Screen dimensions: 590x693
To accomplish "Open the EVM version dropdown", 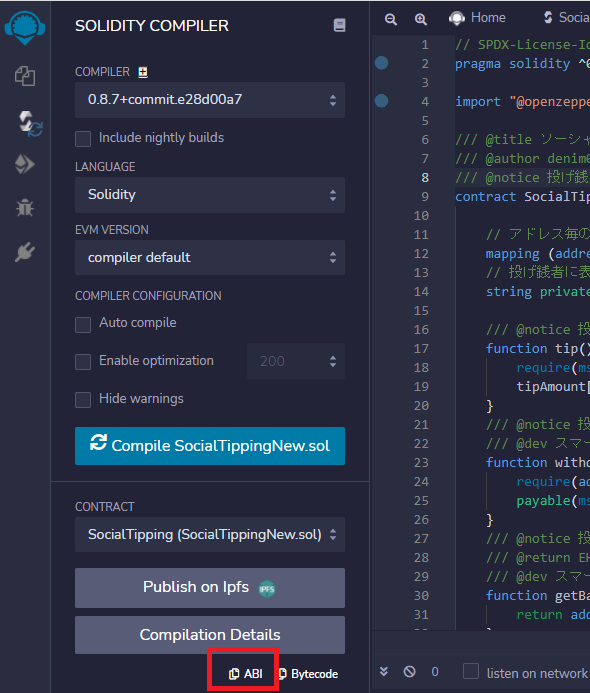I will click(210, 258).
